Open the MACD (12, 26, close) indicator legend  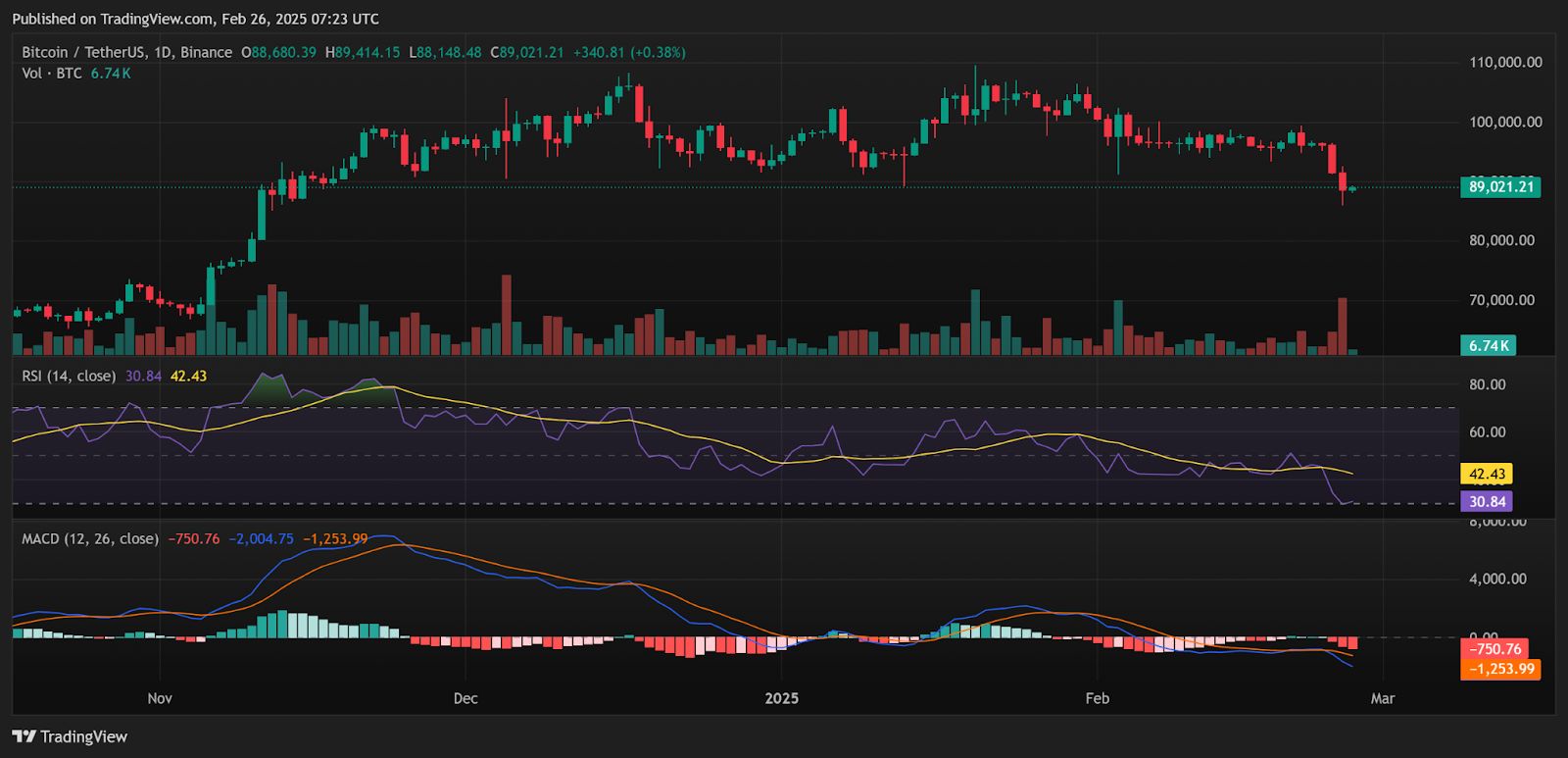point(90,538)
